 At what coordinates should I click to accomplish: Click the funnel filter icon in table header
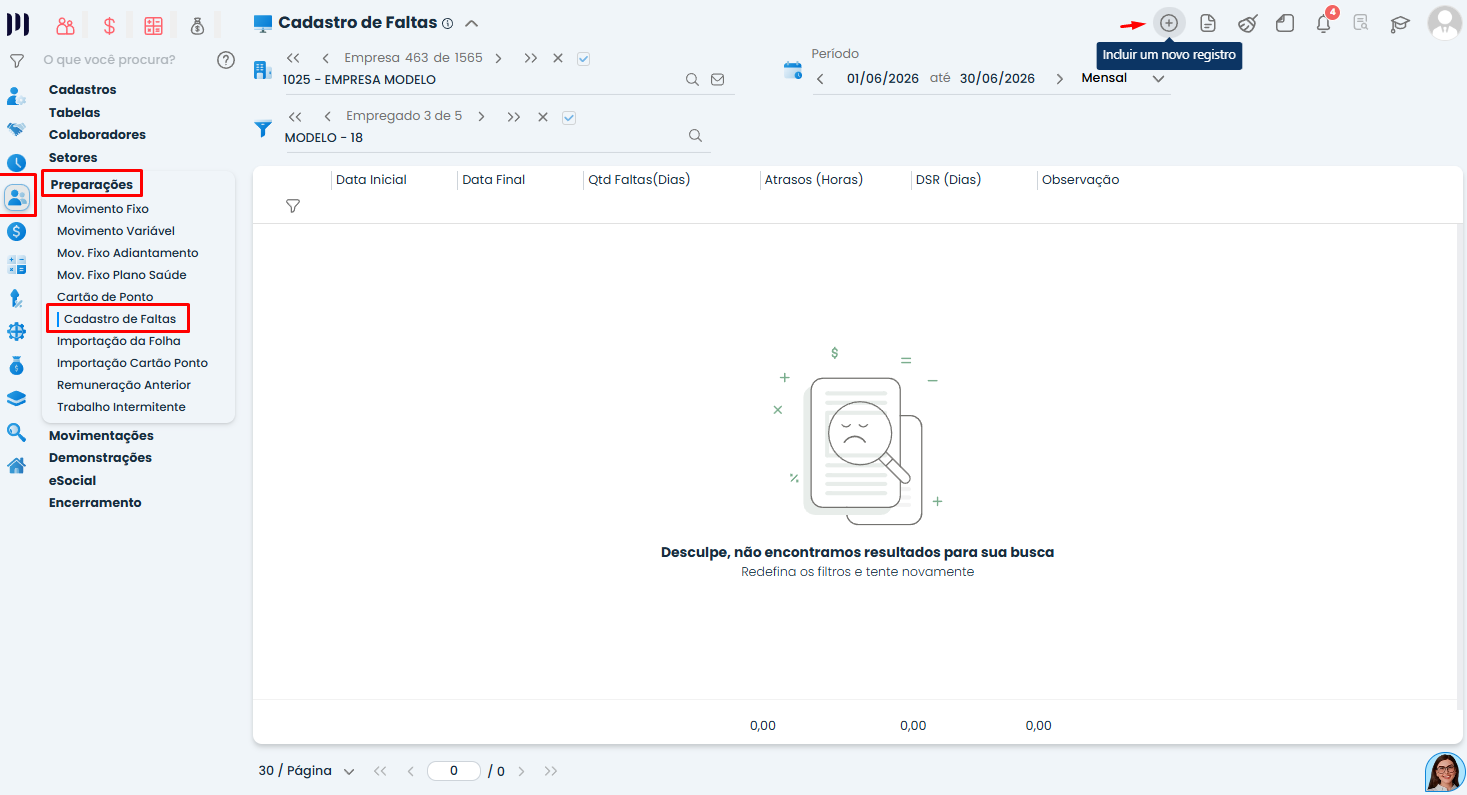(293, 205)
